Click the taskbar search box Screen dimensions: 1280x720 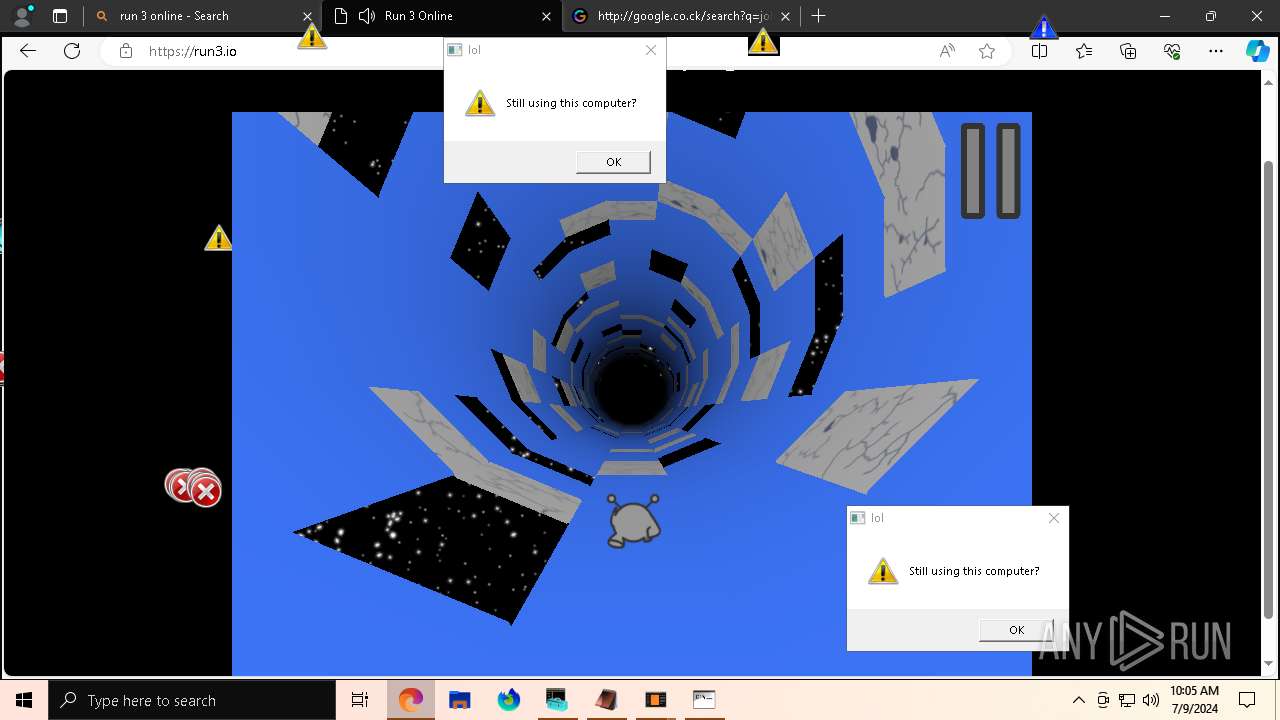(x=192, y=700)
